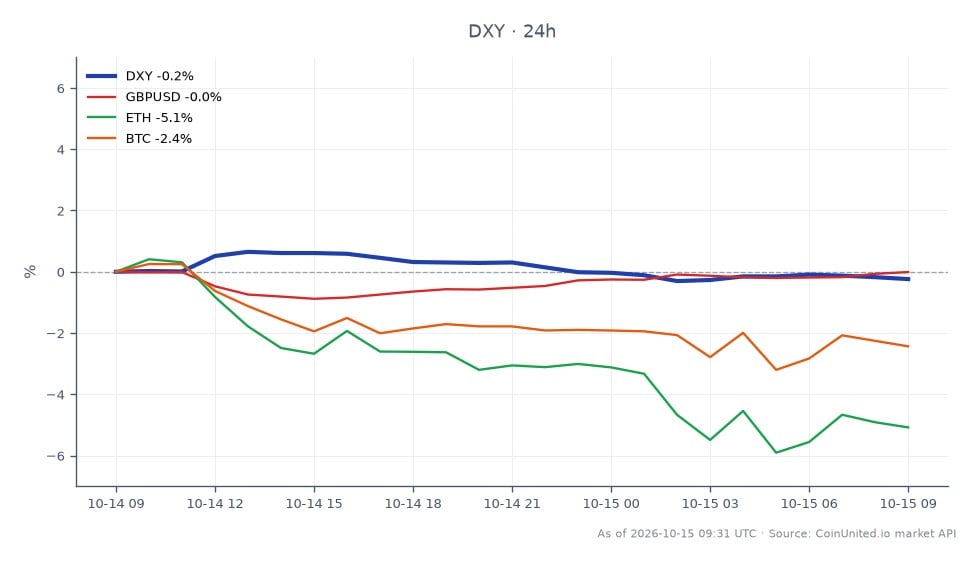Click the As of 2026-10-15 09:31 UTC timestamp
Screen dimensions: 980x564
pos(677,533)
